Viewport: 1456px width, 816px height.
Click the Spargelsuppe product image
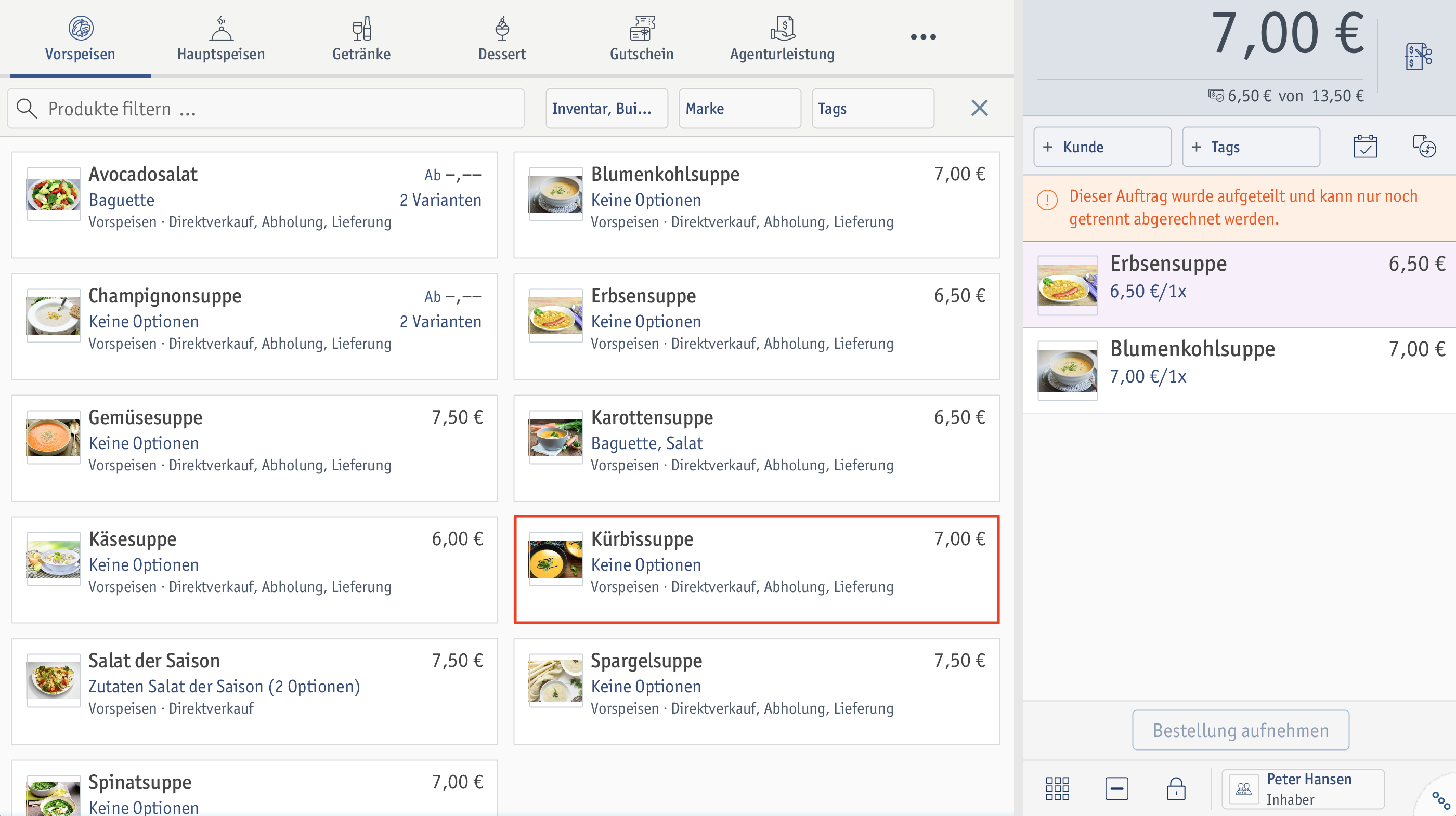555,680
